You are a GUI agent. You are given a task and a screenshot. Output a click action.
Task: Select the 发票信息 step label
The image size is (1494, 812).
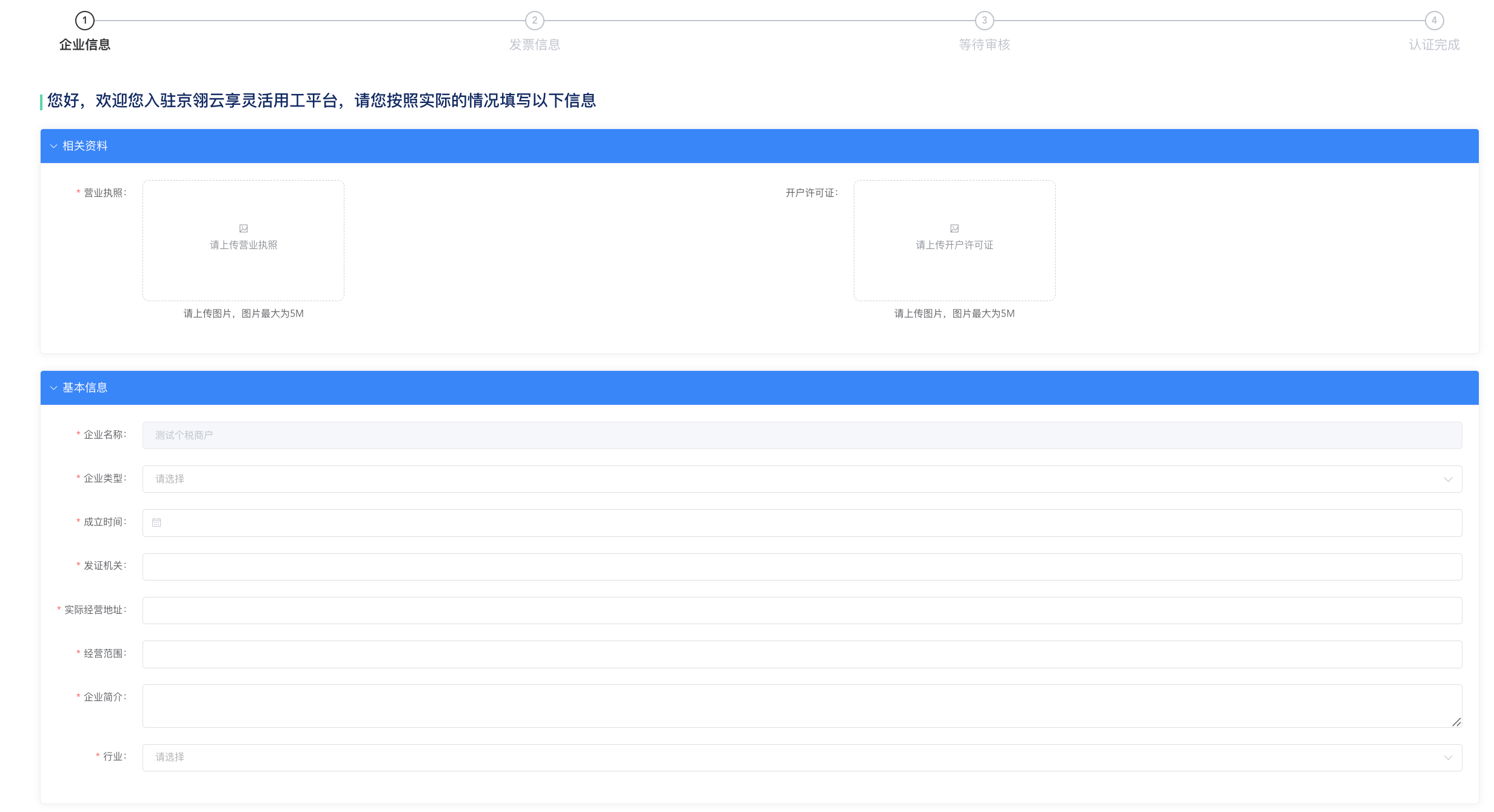pyautogui.click(x=534, y=45)
